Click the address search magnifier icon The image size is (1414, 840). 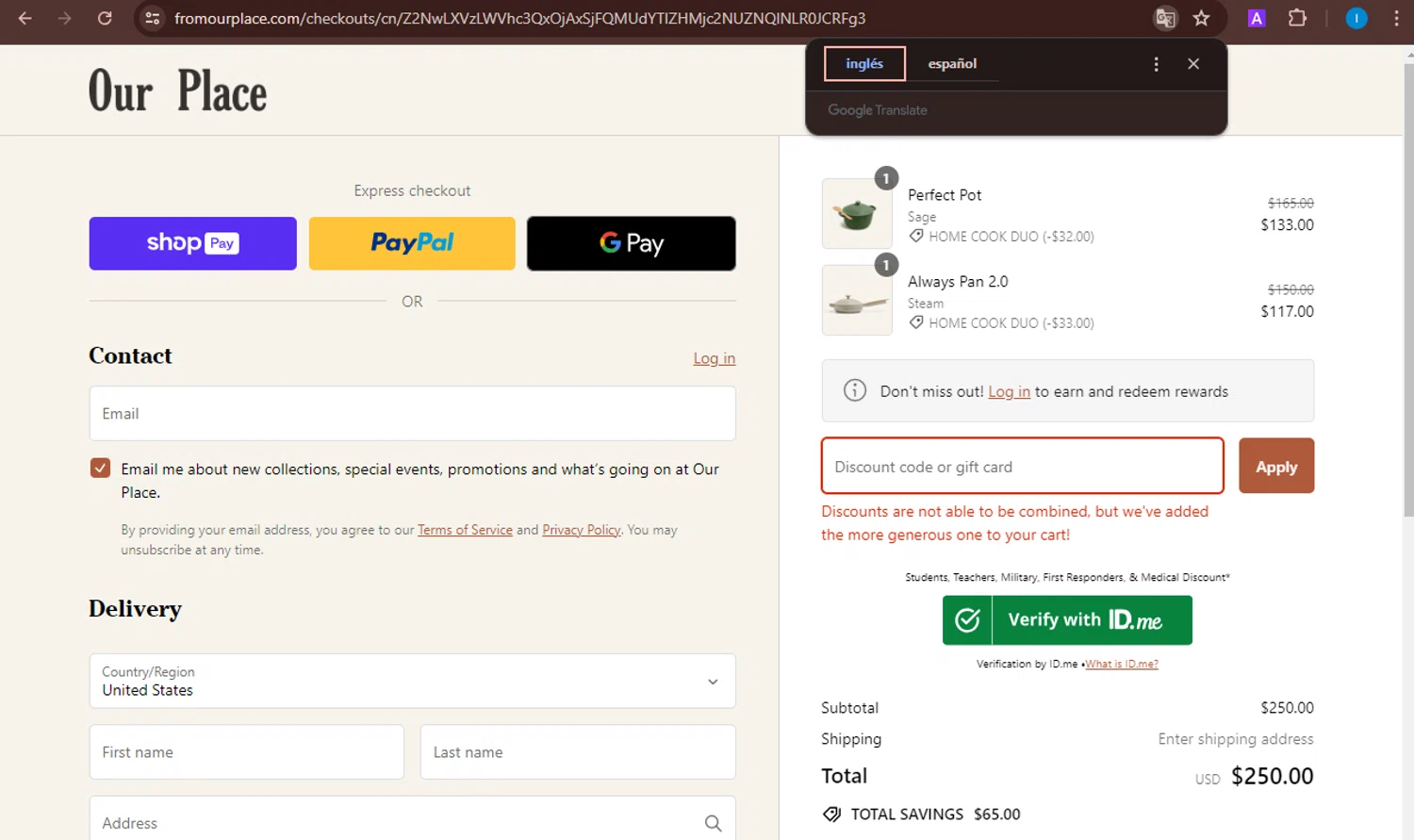click(x=713, y=823)
